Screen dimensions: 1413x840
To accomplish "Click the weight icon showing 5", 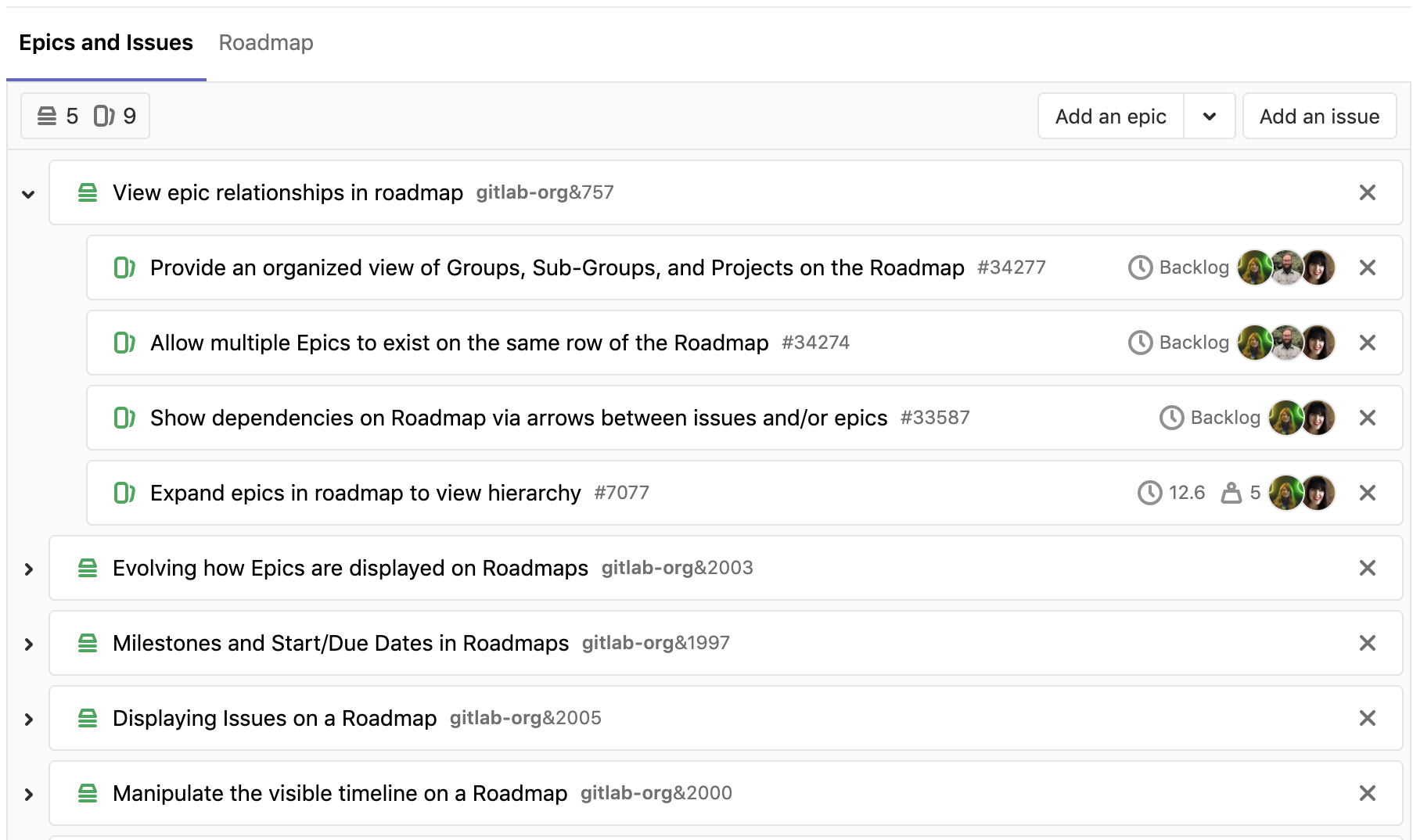I will pos(1231,493).
